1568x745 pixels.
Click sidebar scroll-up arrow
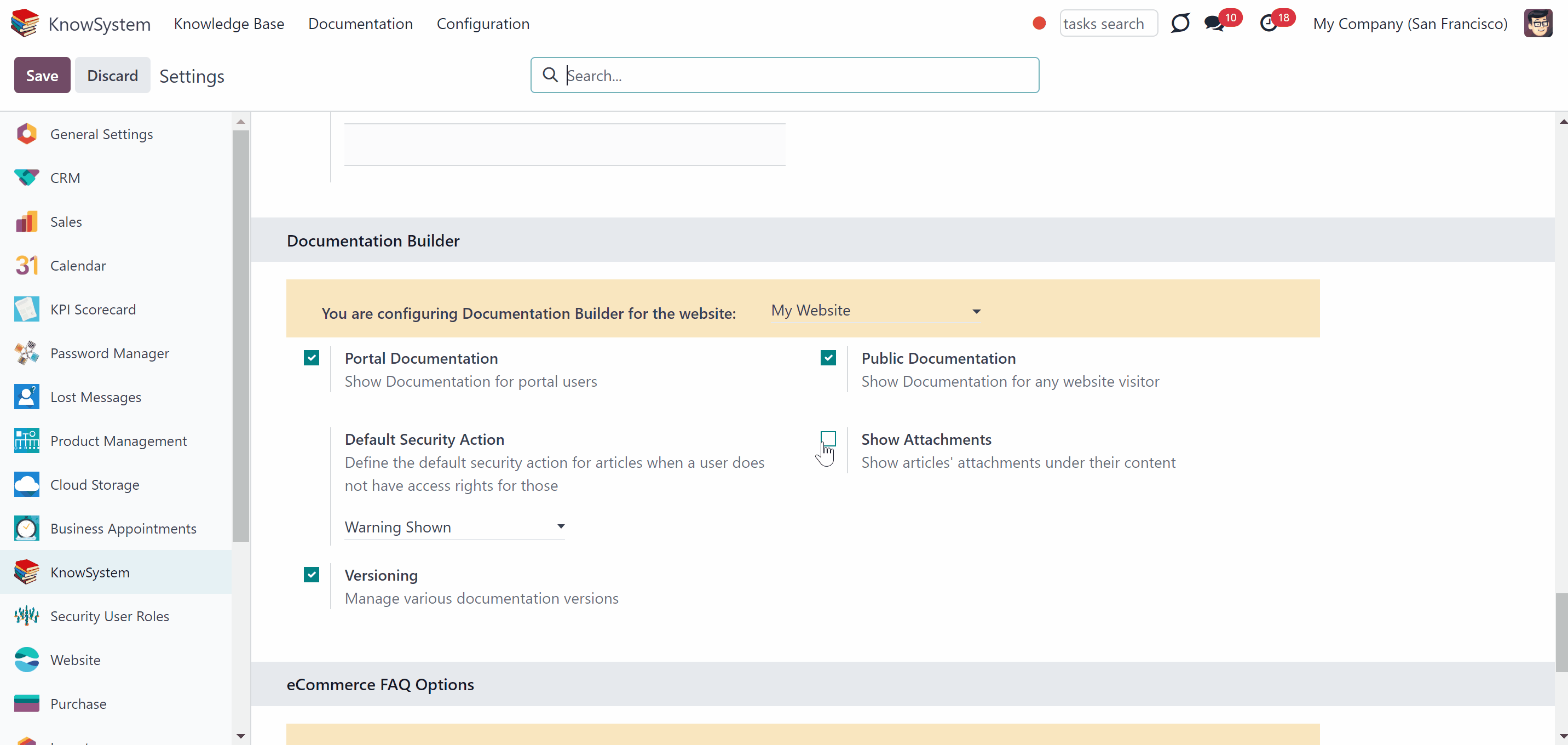point(240,121)
